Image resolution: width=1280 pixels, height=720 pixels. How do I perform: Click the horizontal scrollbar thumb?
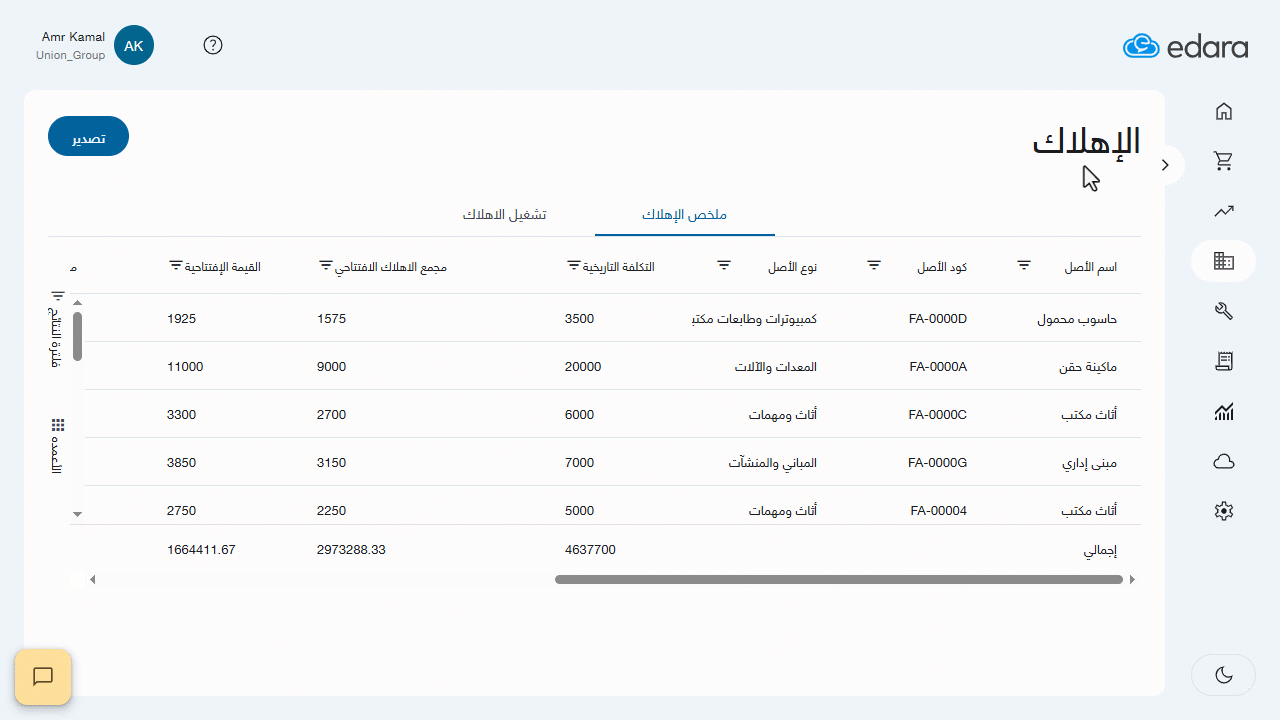pyautogui.click(x=839, y=579)
